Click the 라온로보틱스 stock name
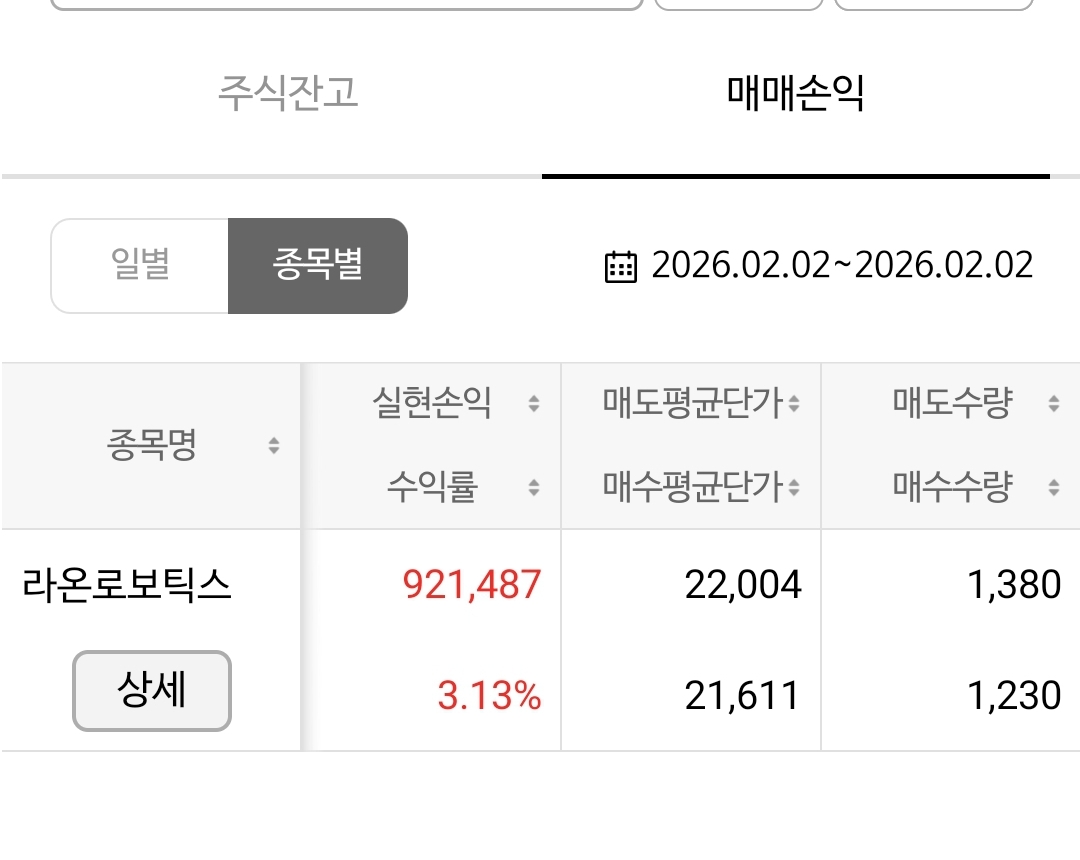This screenshot has height=860, width=1080. pyautogui.click(x=127, y=586)
